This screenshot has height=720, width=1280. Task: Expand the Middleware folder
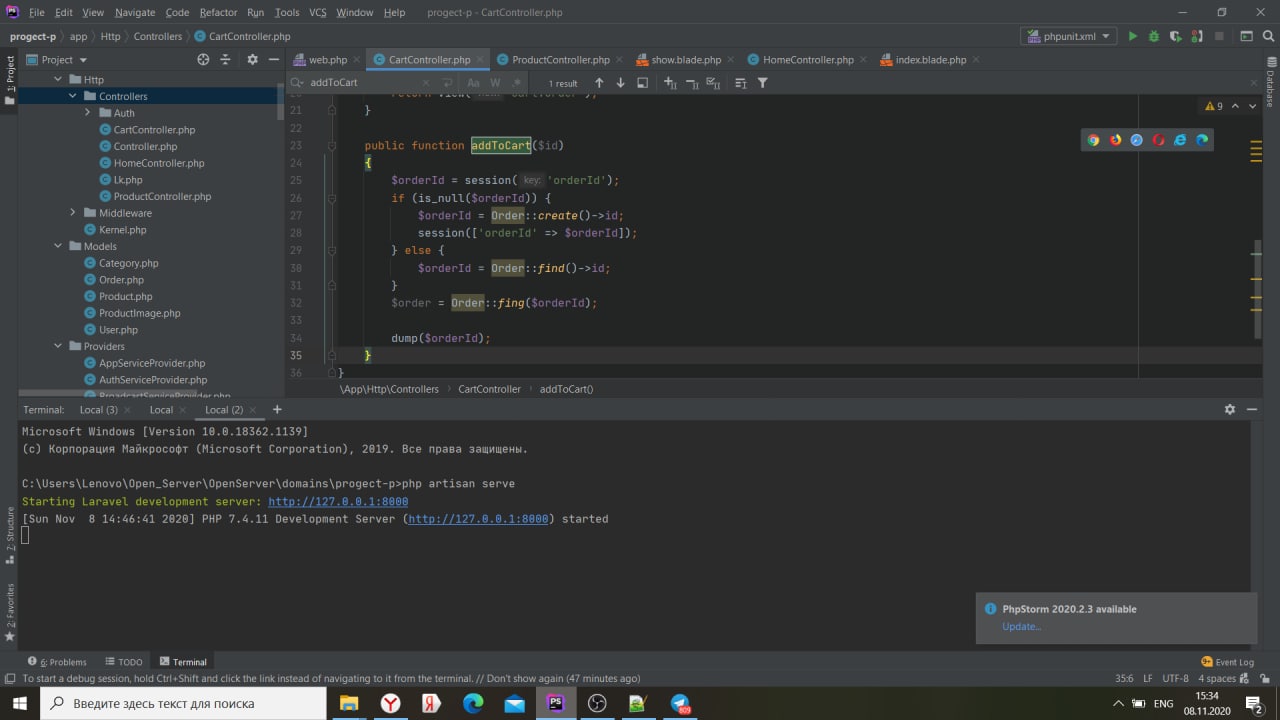click(x=73, y=213)
